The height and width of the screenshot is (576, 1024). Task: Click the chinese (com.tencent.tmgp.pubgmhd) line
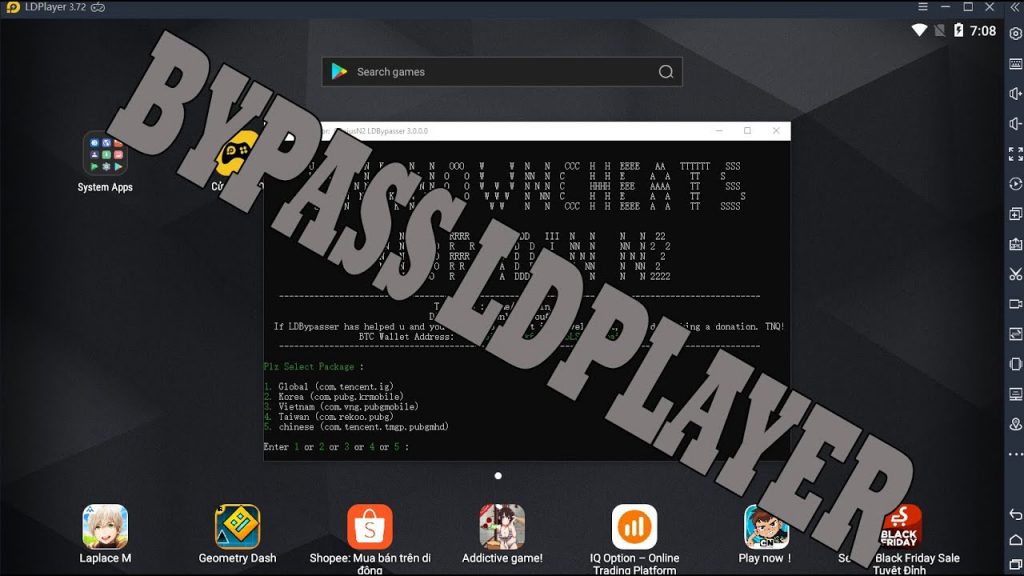356,426
